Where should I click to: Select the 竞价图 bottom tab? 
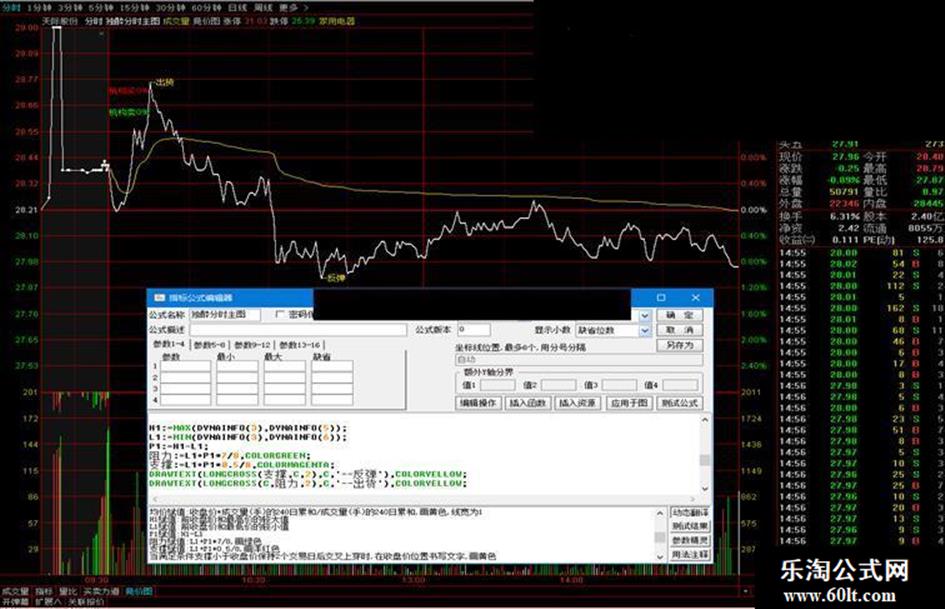point(139,592)
